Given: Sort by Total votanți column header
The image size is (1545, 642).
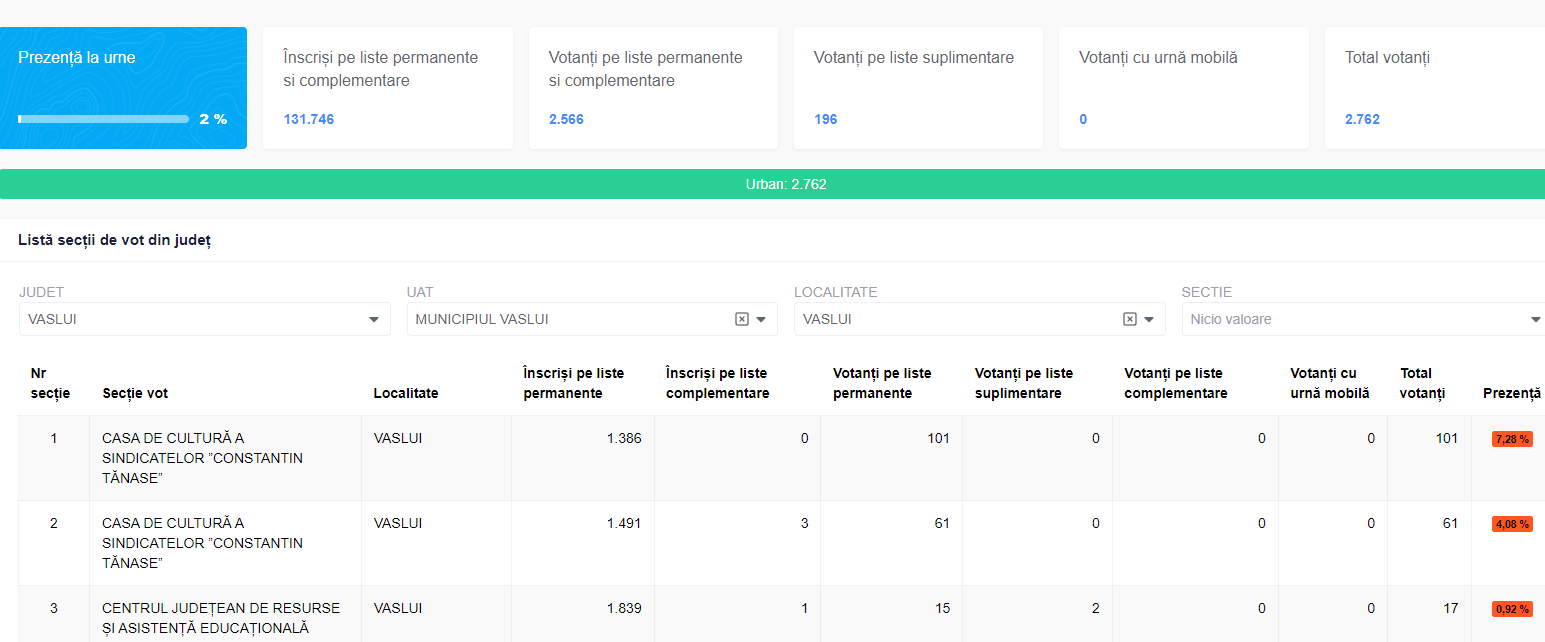Looking at the screenshot, I should tap(1422, 383).
